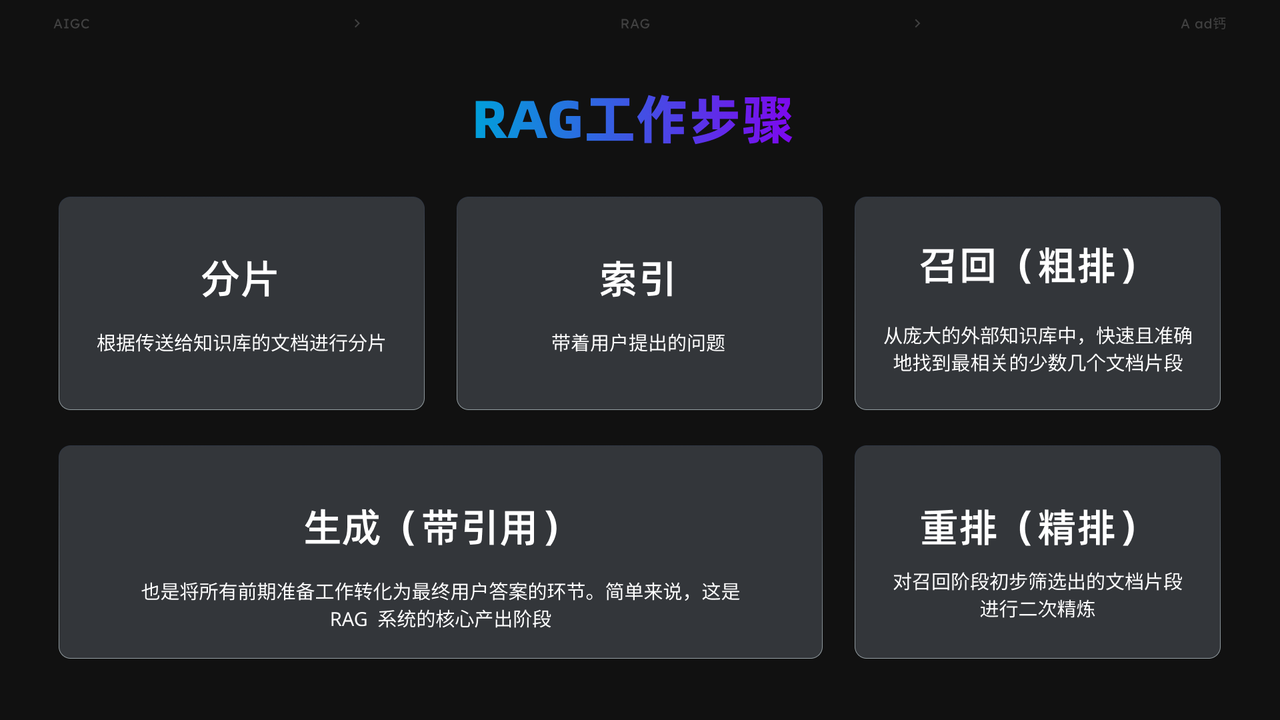Viewport: 1280px width, 720px height.
Task: Select the 索引 card
Action: [x=639, y=303]
